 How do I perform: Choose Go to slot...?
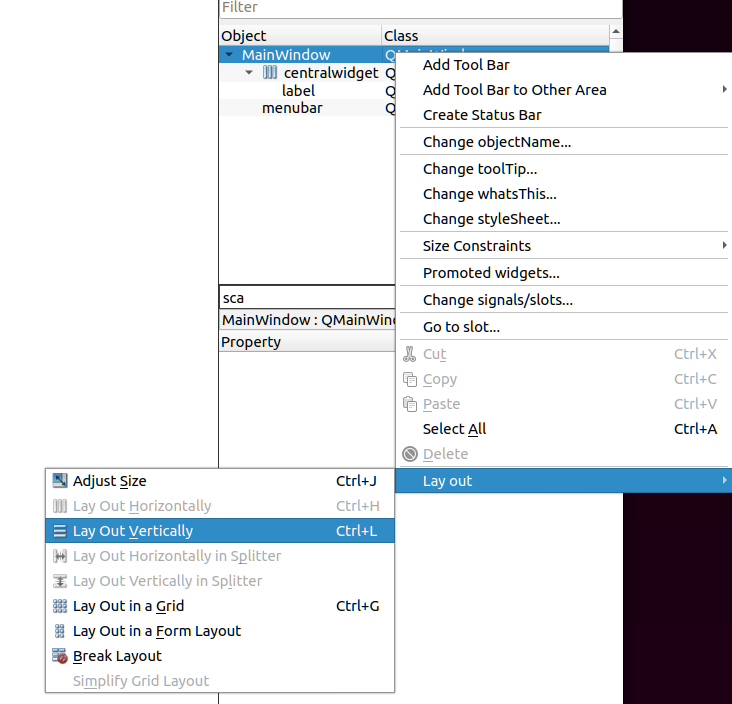tap(563, 327)
